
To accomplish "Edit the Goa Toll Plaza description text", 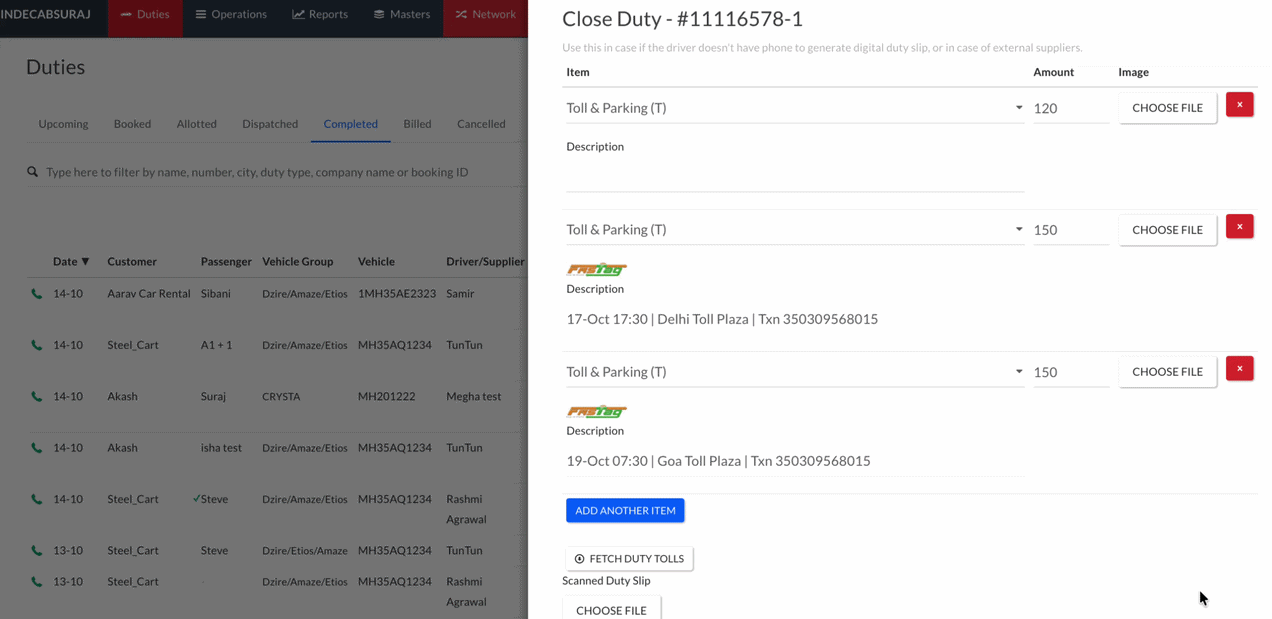I will [x=795, y=461].
